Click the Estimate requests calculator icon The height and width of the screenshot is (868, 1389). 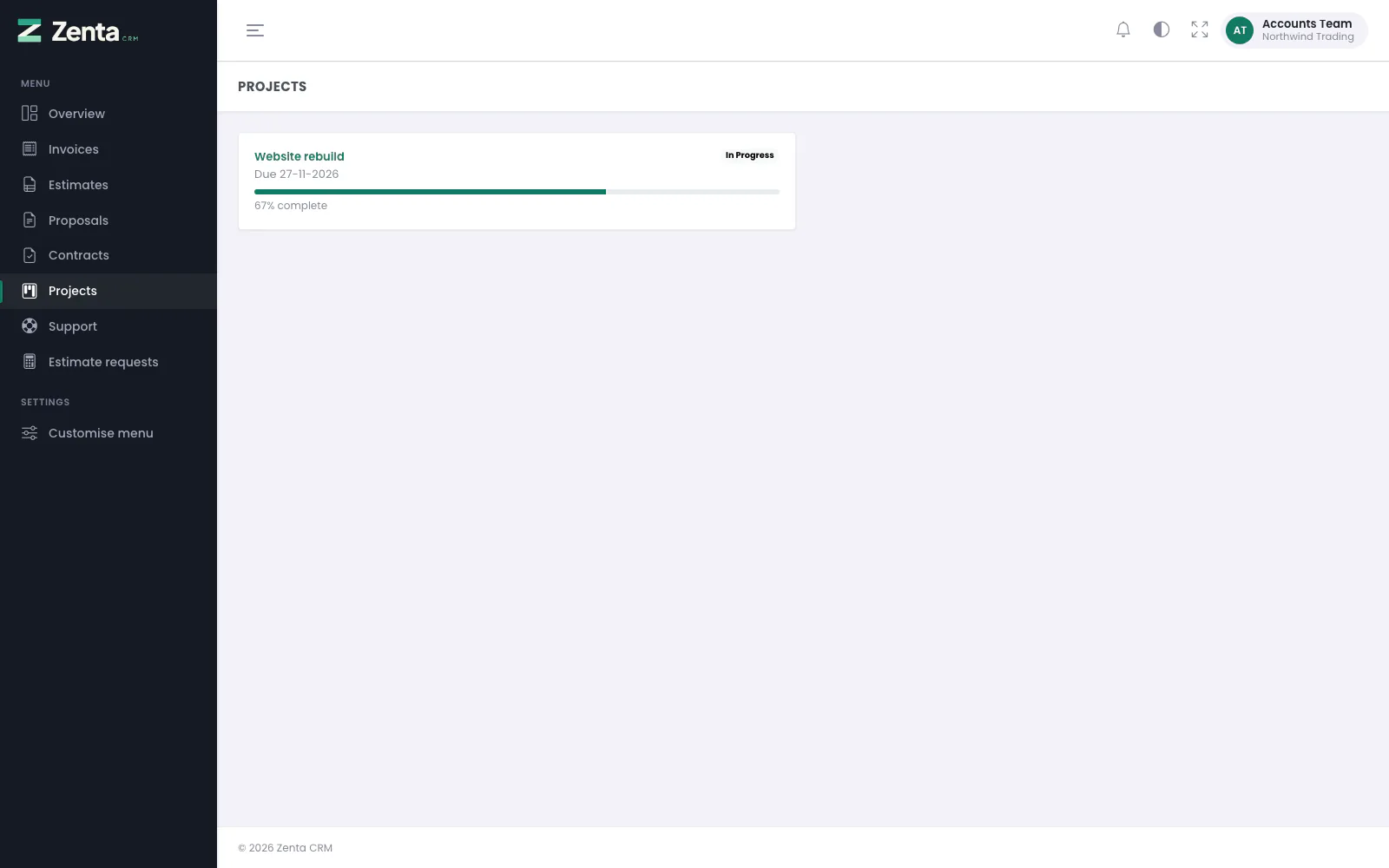30,362
